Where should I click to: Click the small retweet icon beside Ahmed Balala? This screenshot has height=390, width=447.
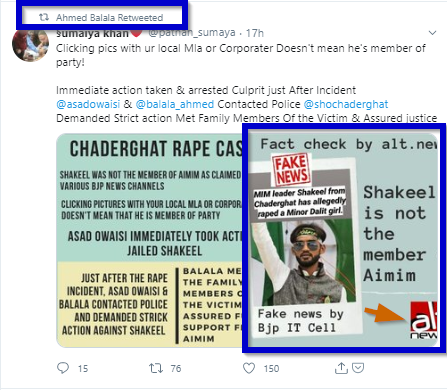[x=44, y=17]
